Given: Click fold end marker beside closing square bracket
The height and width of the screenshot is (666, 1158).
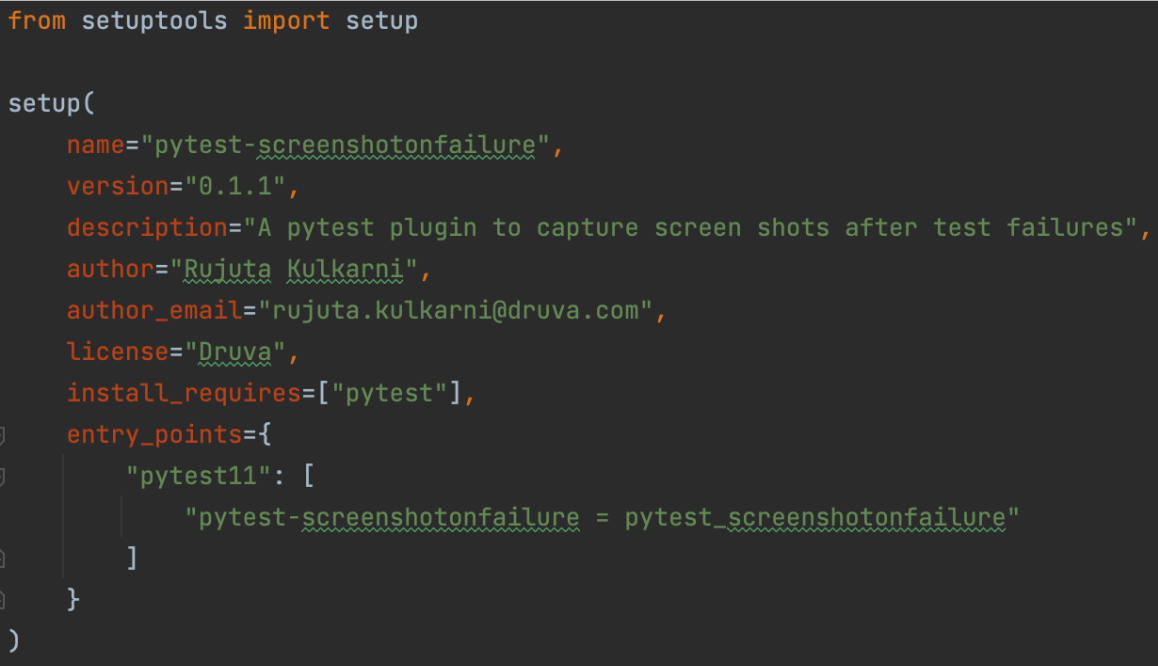Looking at the screenshot, I should 2,559.
